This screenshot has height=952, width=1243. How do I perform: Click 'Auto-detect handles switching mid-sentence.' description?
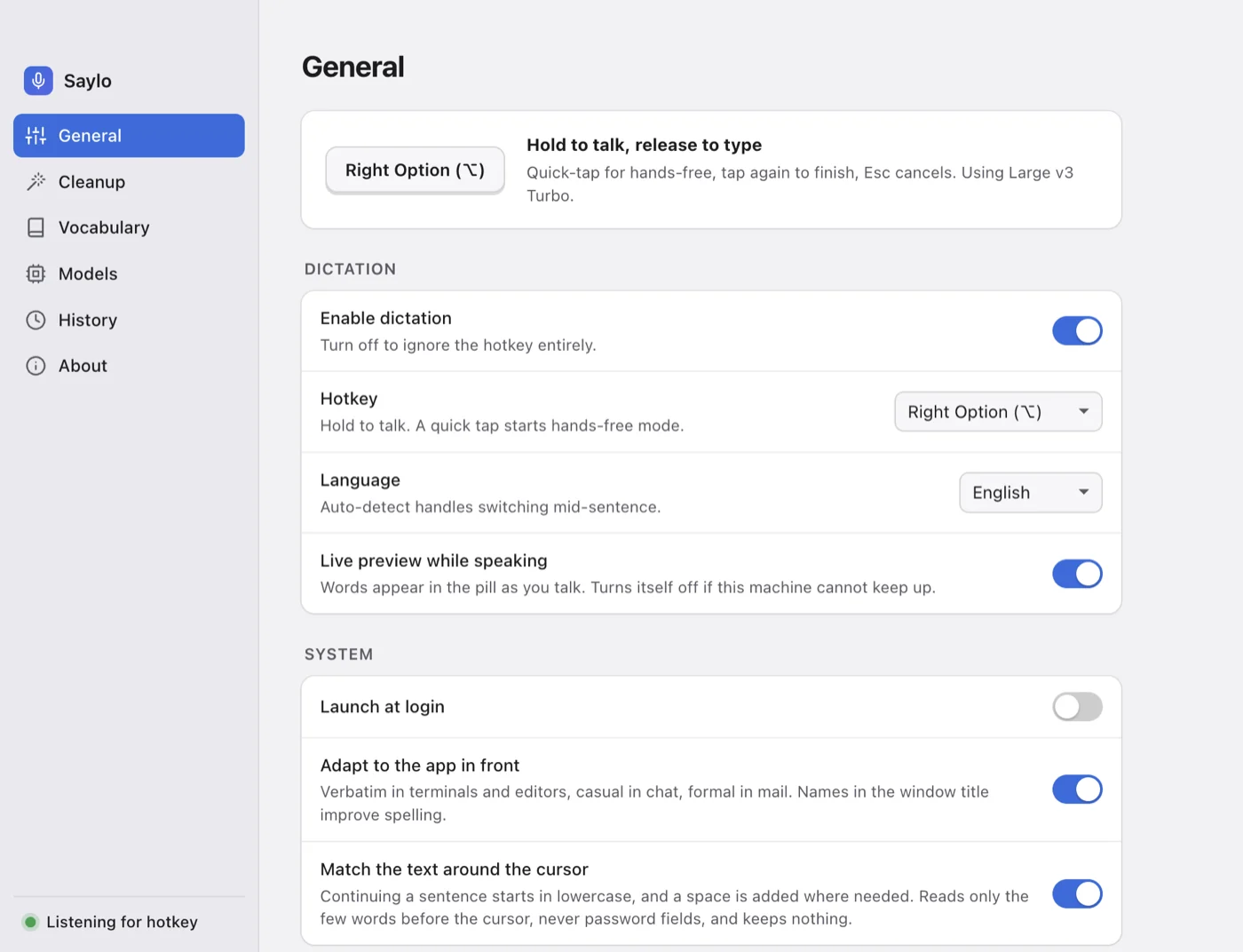tap(490, 507)
